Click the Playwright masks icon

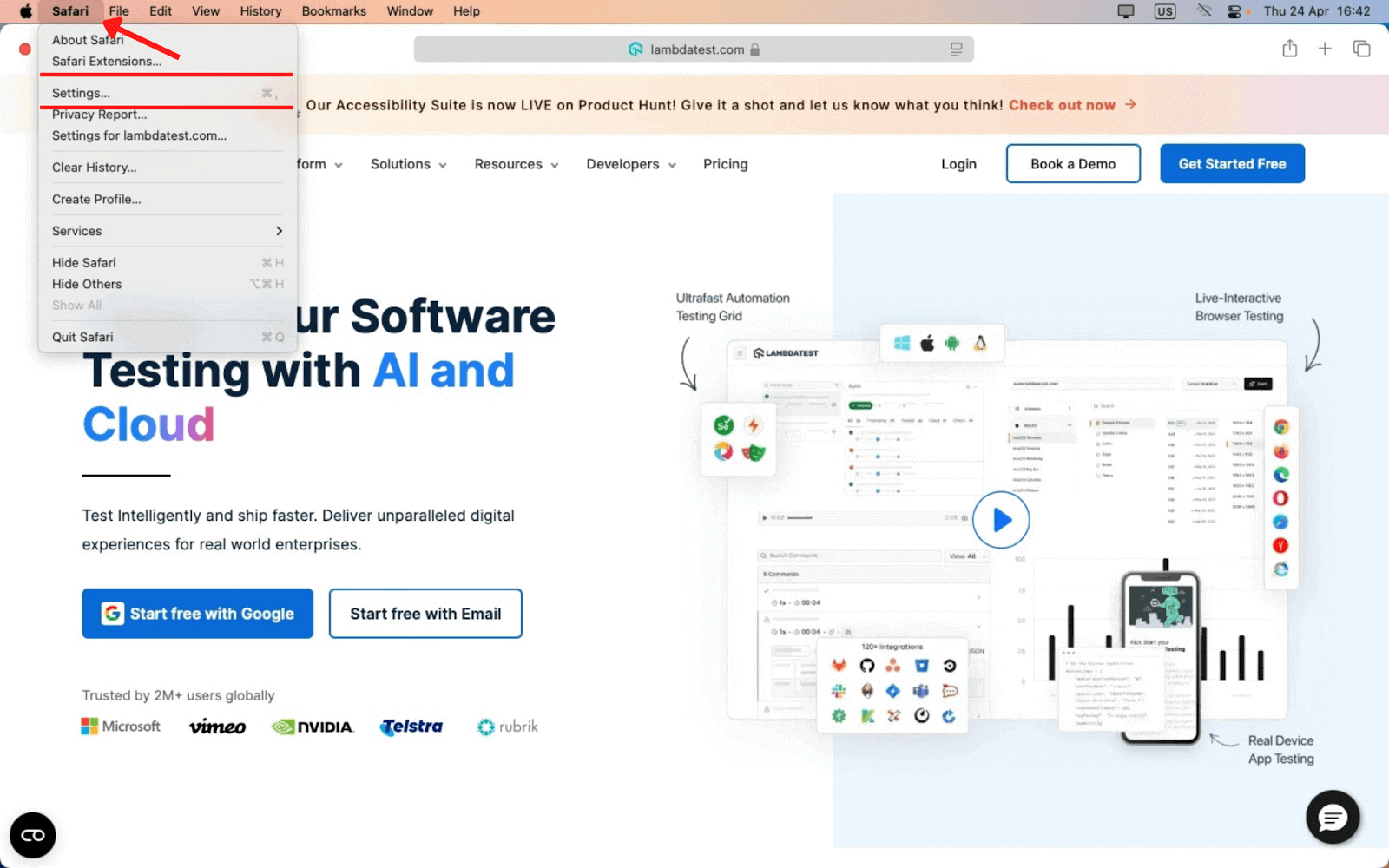[754, 451]
